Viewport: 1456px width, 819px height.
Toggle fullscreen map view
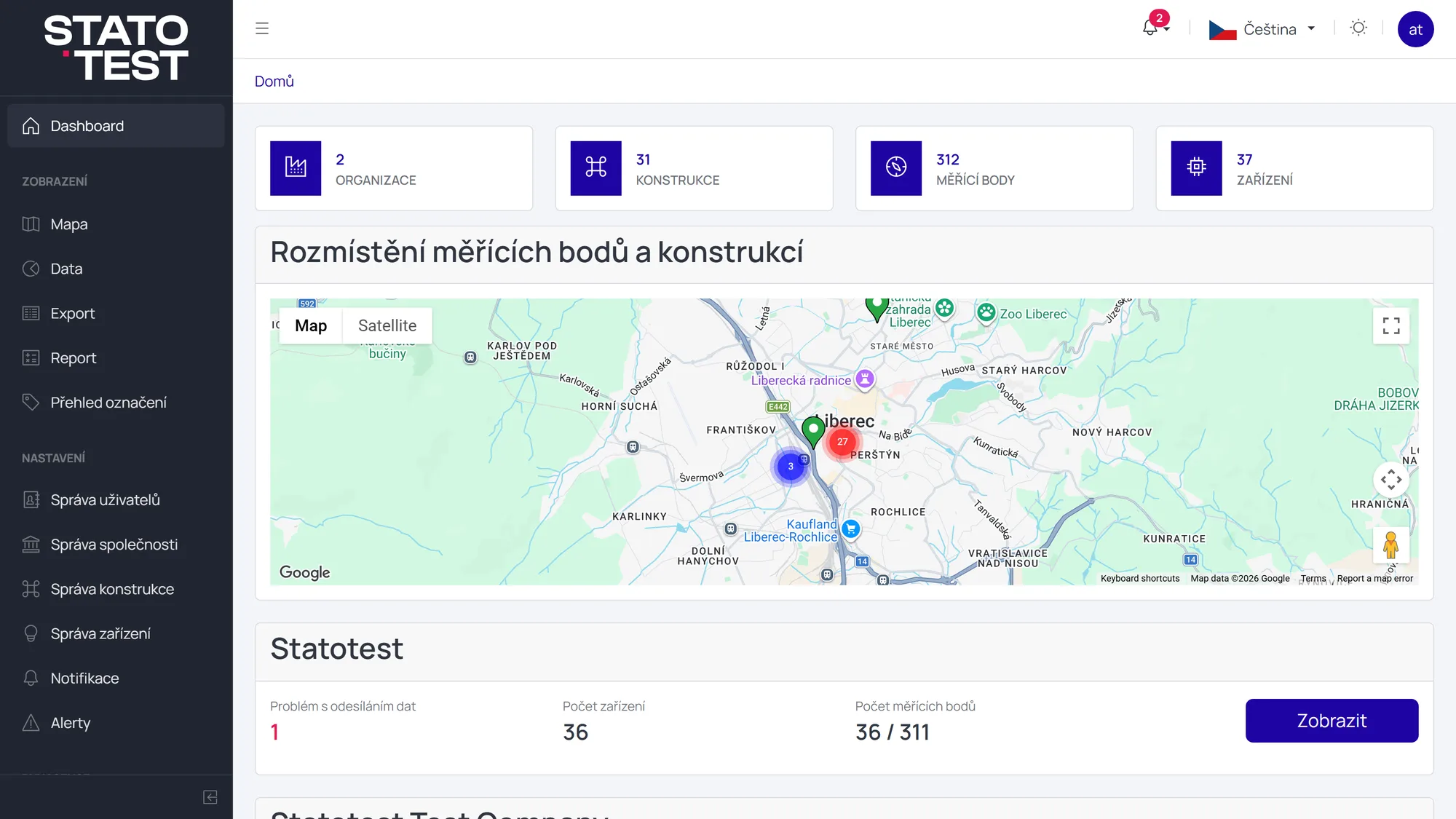[x=1391, y=326]
